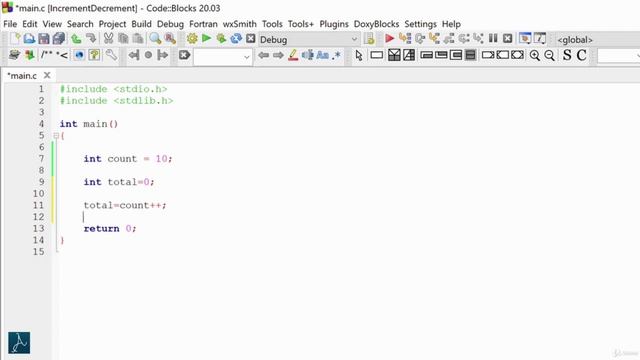Jump to the previous bookmark icon
Image resolution: width=640 pixels, height=360 pixels.
click(134, 55)
